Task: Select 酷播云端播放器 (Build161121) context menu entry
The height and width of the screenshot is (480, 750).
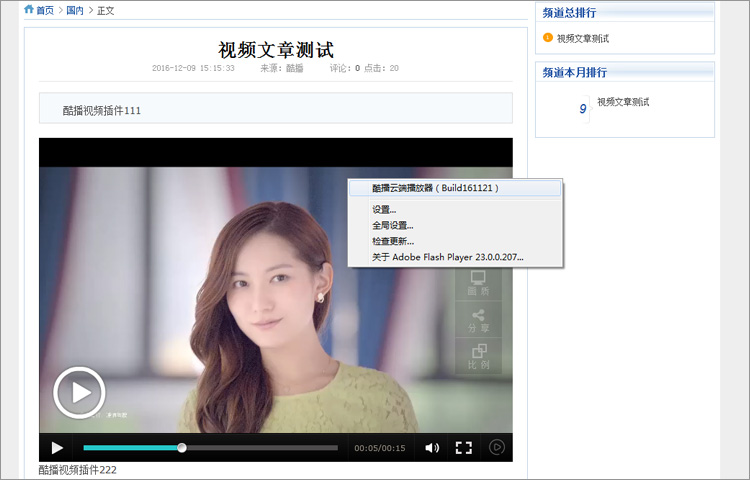Action: pyautogui.click(x=435, y=188)
